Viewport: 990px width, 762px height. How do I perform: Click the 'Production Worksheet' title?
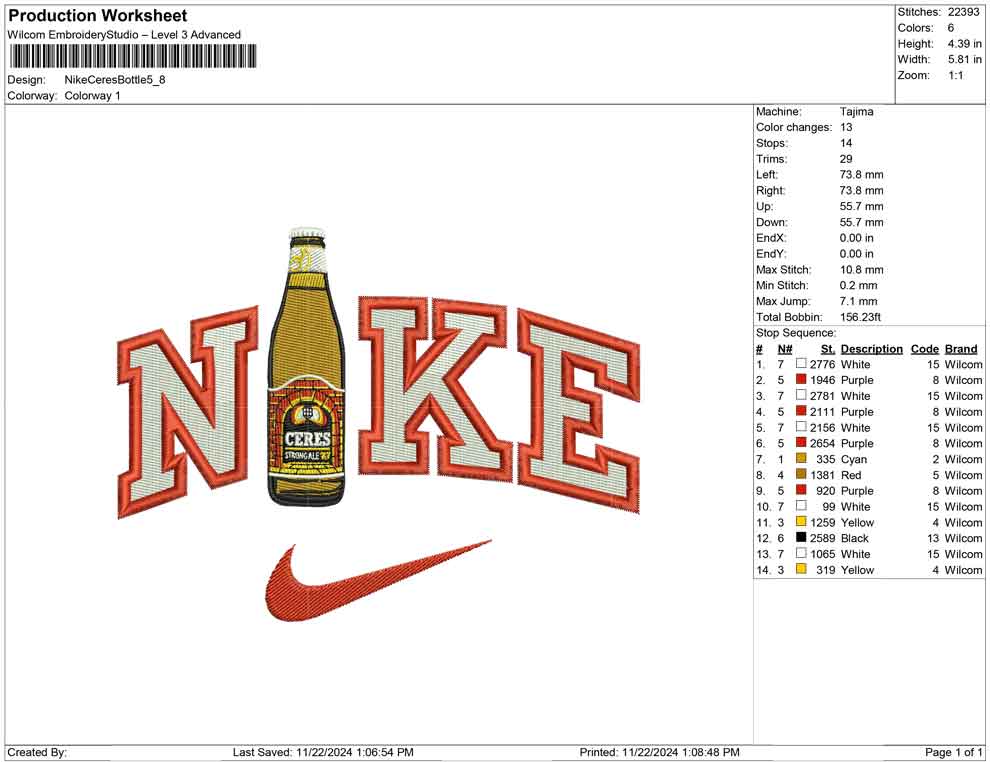click(x=98, y=16)
